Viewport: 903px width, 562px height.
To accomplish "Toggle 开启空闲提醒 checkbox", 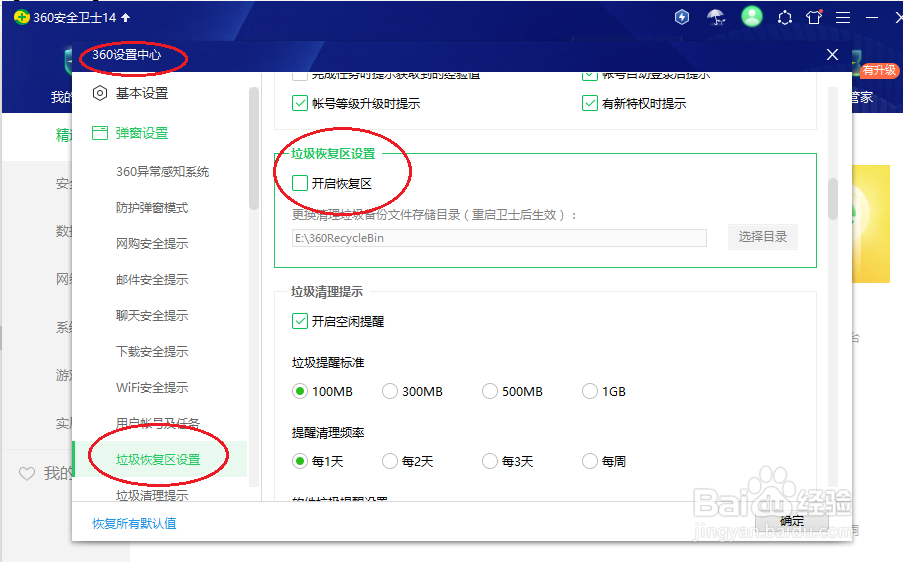I will click(x=299, y=321).
